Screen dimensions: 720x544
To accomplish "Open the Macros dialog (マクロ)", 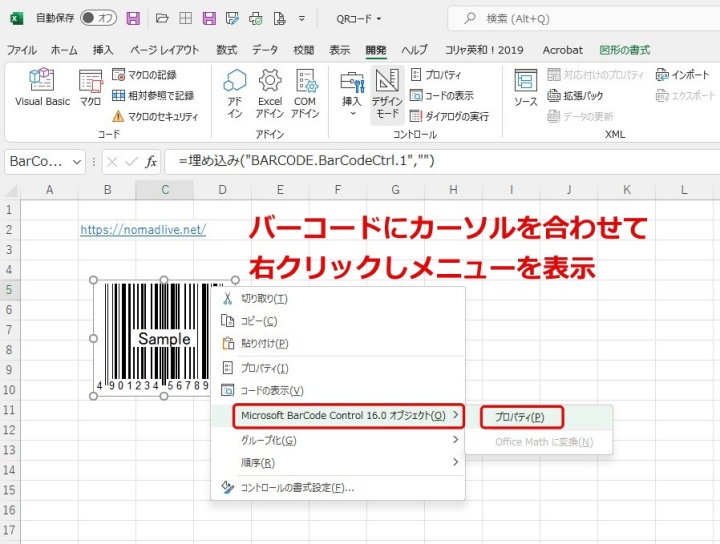I will coord(90,88).
